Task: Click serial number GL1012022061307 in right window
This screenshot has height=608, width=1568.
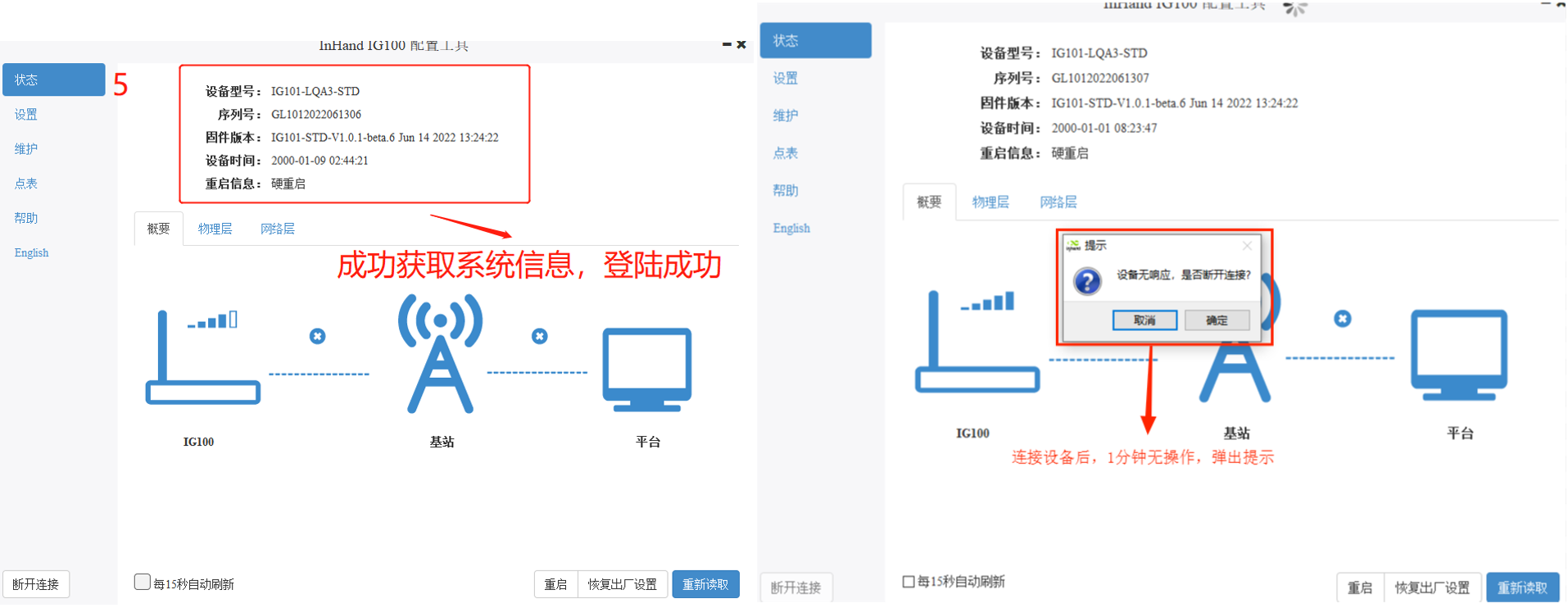Action: tap(1100, 78)
